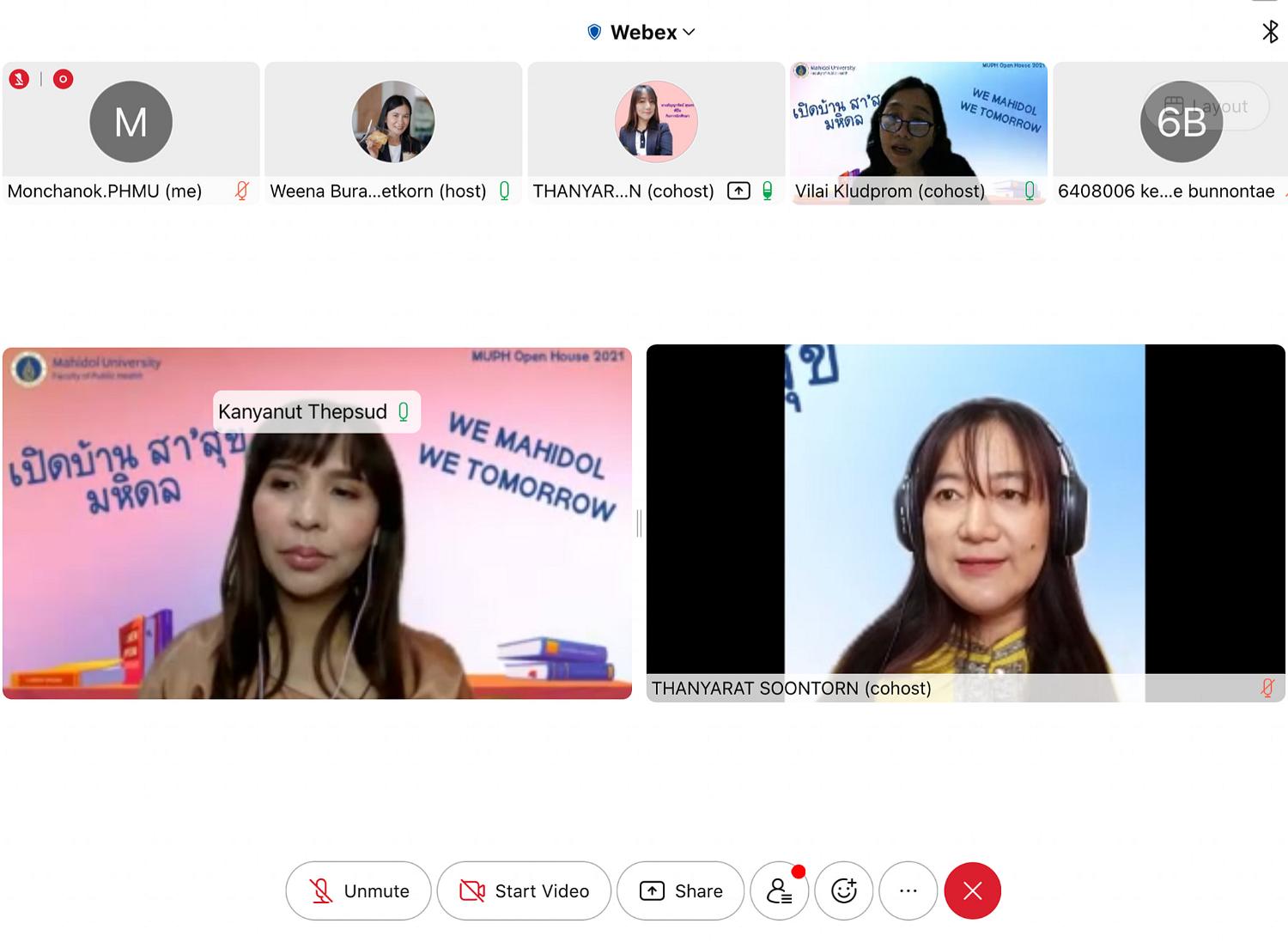Click mic icon beside Weena Bura...etkorn (host)

(505, 191)
